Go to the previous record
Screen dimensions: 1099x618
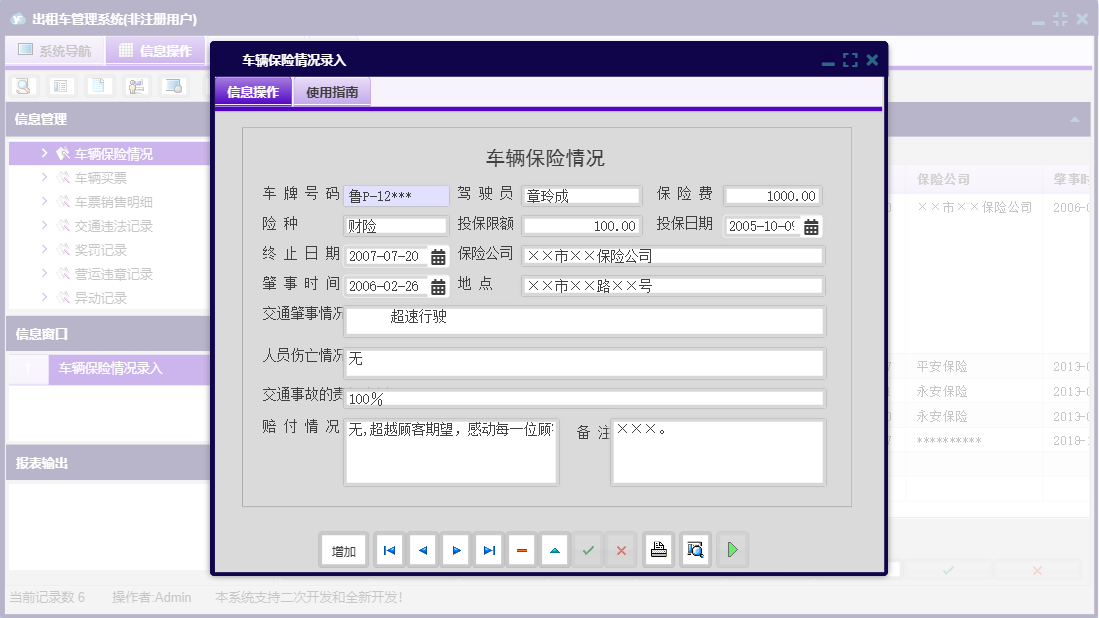click(422, 549)
